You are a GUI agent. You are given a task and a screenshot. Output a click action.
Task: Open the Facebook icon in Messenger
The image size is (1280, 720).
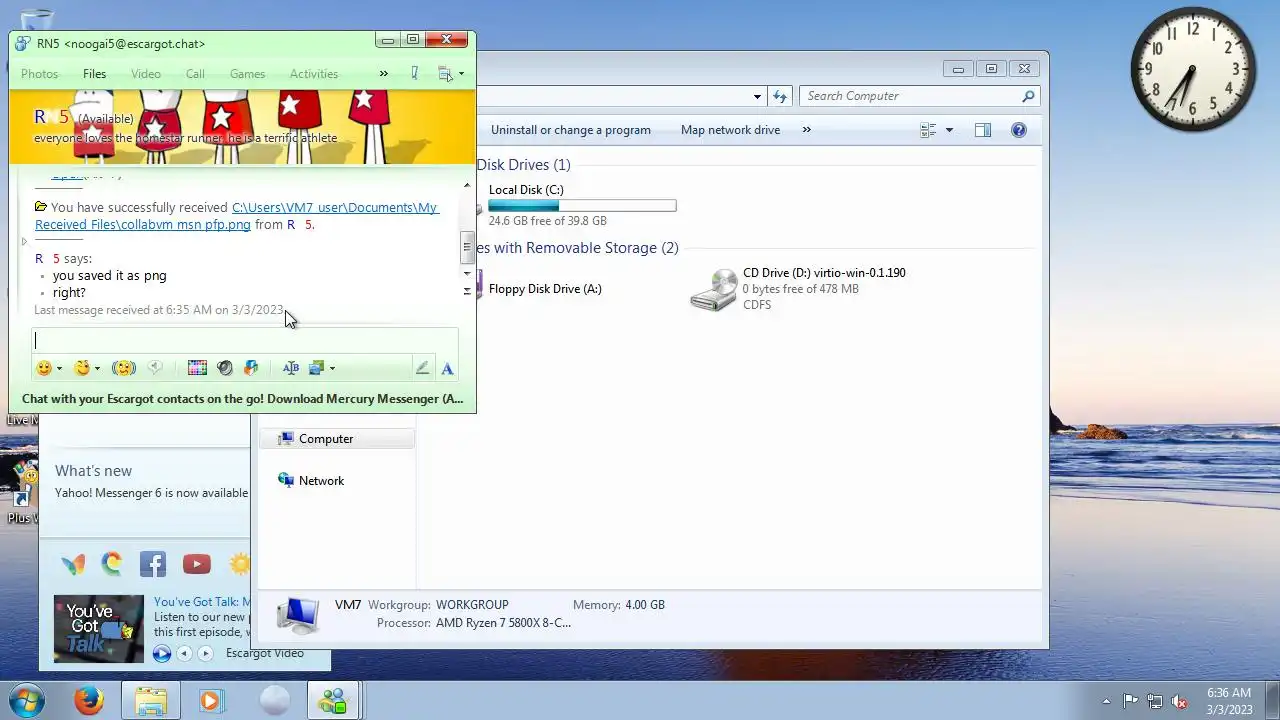click(x=153, y=564)
